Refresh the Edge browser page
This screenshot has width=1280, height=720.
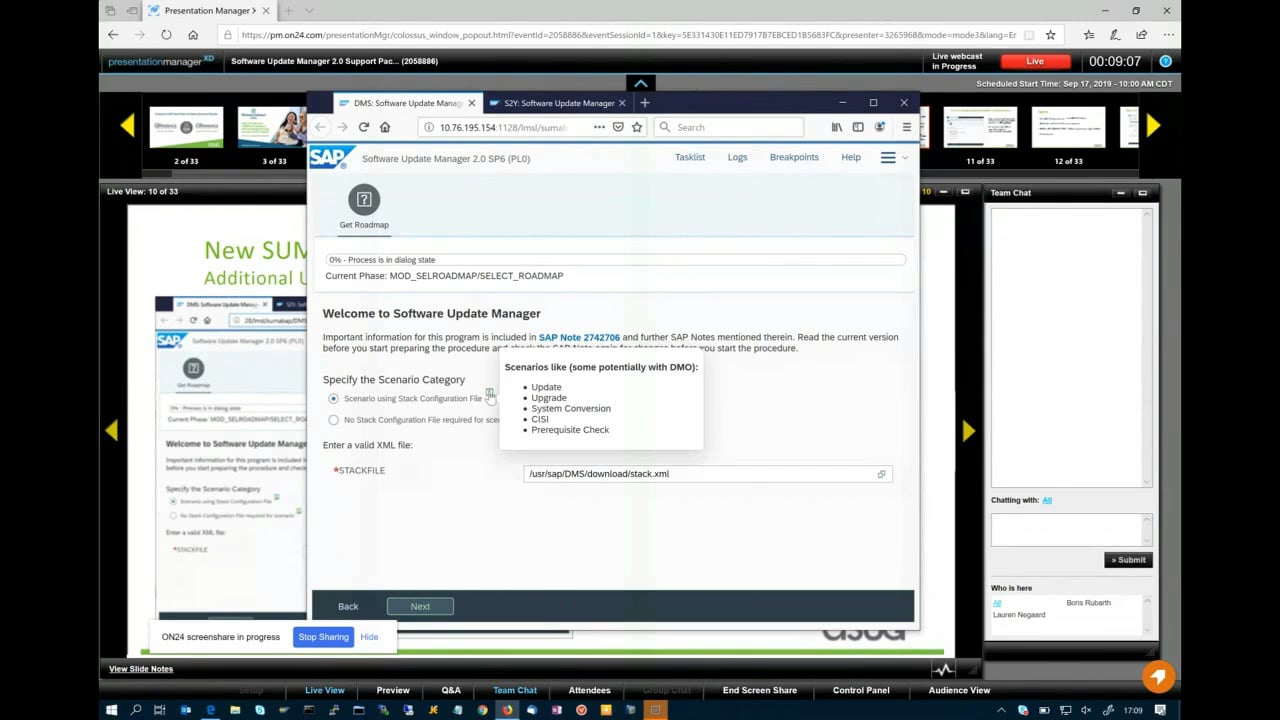166,34
